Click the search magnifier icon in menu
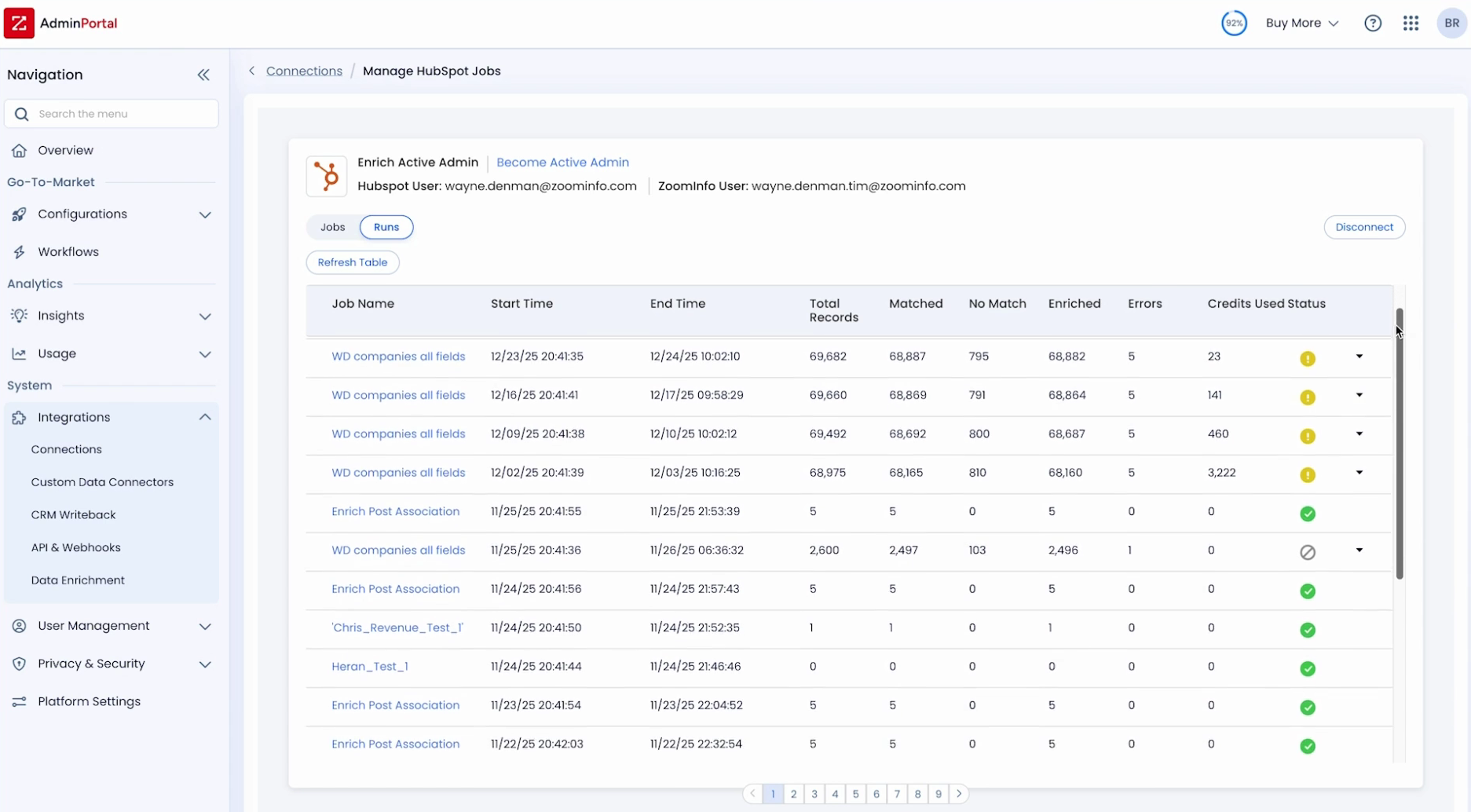 22,114
